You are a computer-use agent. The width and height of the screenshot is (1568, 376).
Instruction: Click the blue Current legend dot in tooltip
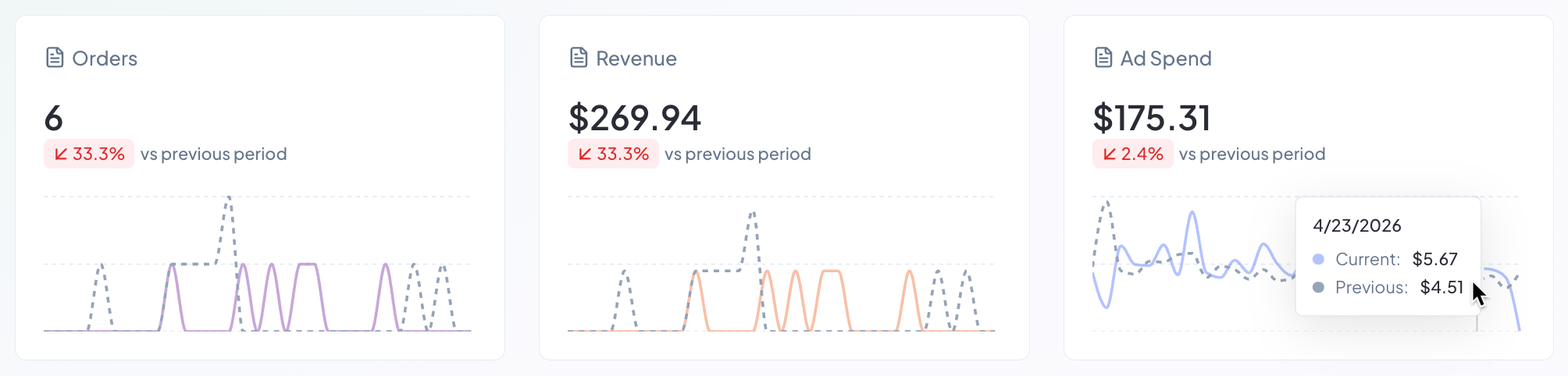1319,259
